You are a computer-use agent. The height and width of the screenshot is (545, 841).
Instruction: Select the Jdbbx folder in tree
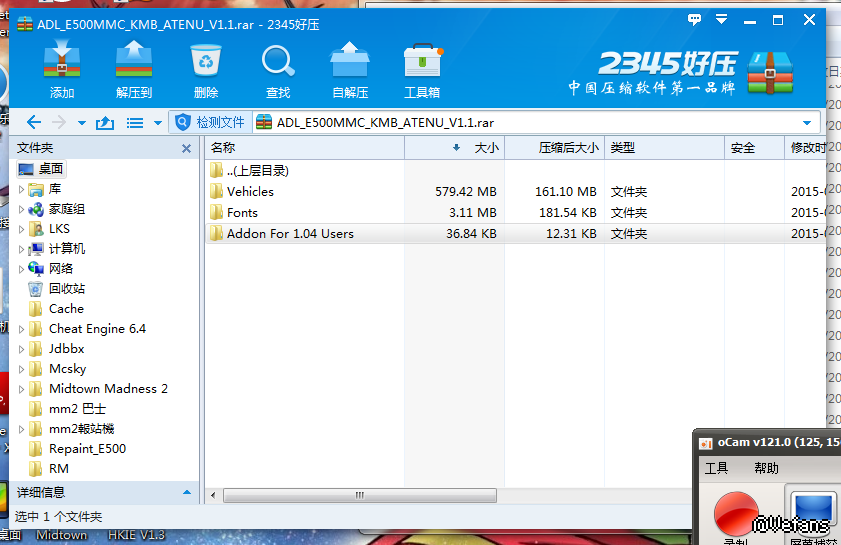(x=67, y=349)
